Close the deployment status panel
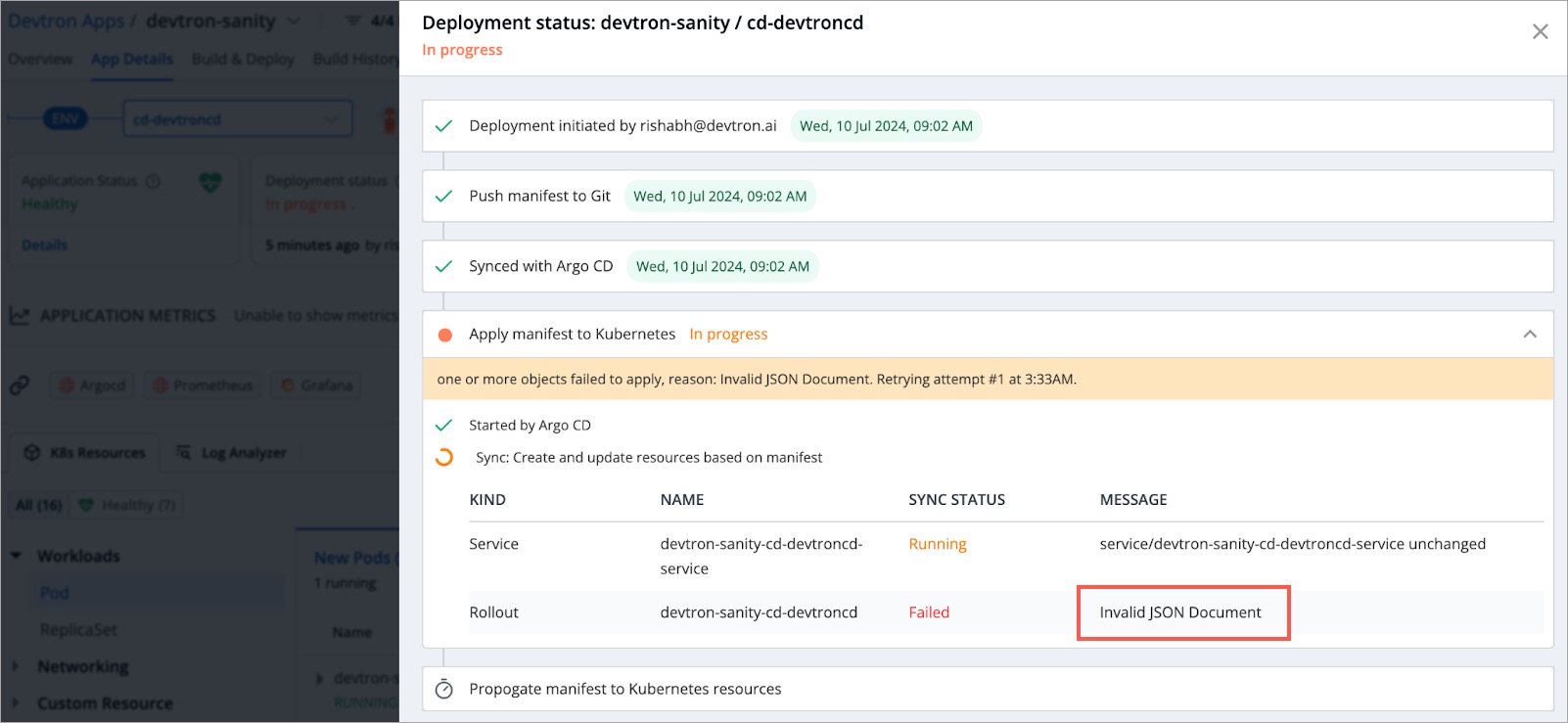The height and width of the screenshot is (723, 1568). coord(1540,32)
